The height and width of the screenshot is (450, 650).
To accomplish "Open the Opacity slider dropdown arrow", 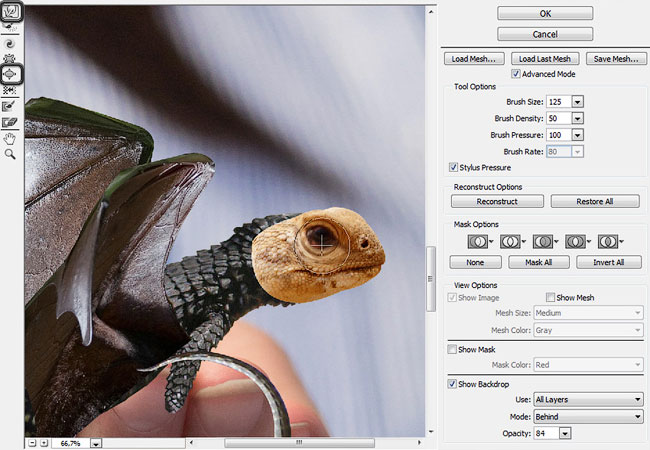I will (x=565, y=433).
